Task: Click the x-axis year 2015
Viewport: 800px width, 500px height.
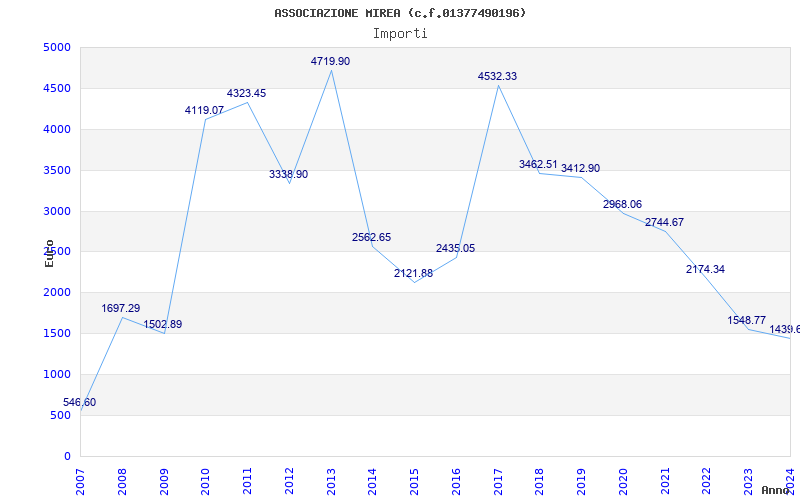Action: pos(415,482)
